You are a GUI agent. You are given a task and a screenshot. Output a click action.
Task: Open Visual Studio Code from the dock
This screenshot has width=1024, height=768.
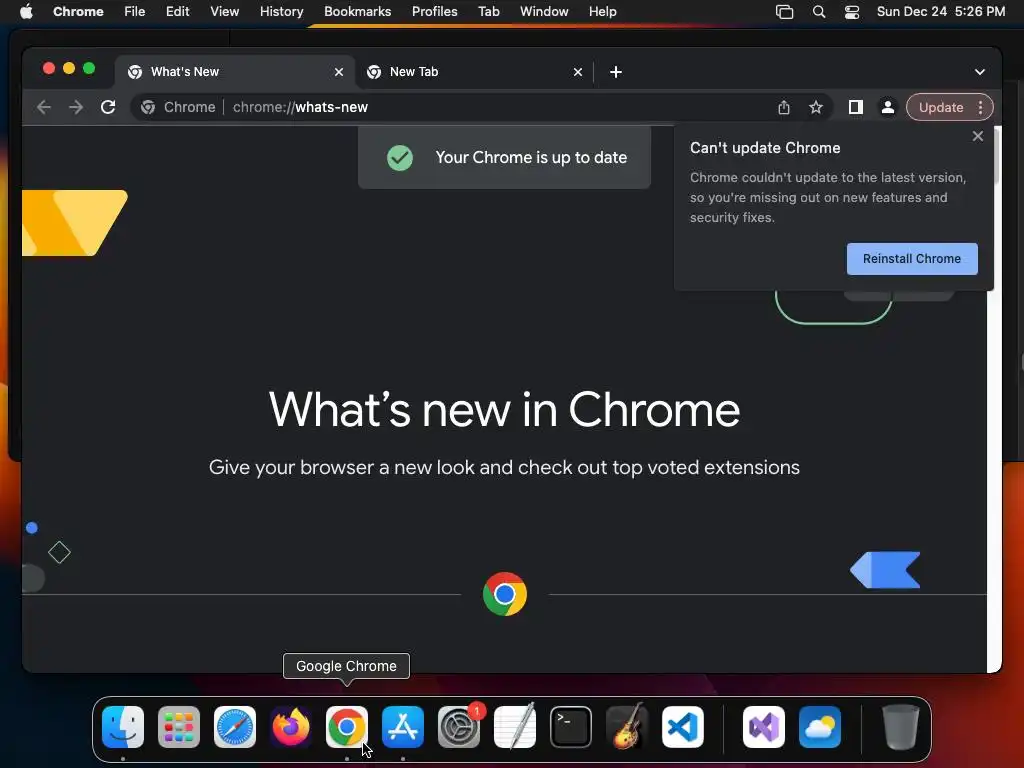(x=682, y=727)
